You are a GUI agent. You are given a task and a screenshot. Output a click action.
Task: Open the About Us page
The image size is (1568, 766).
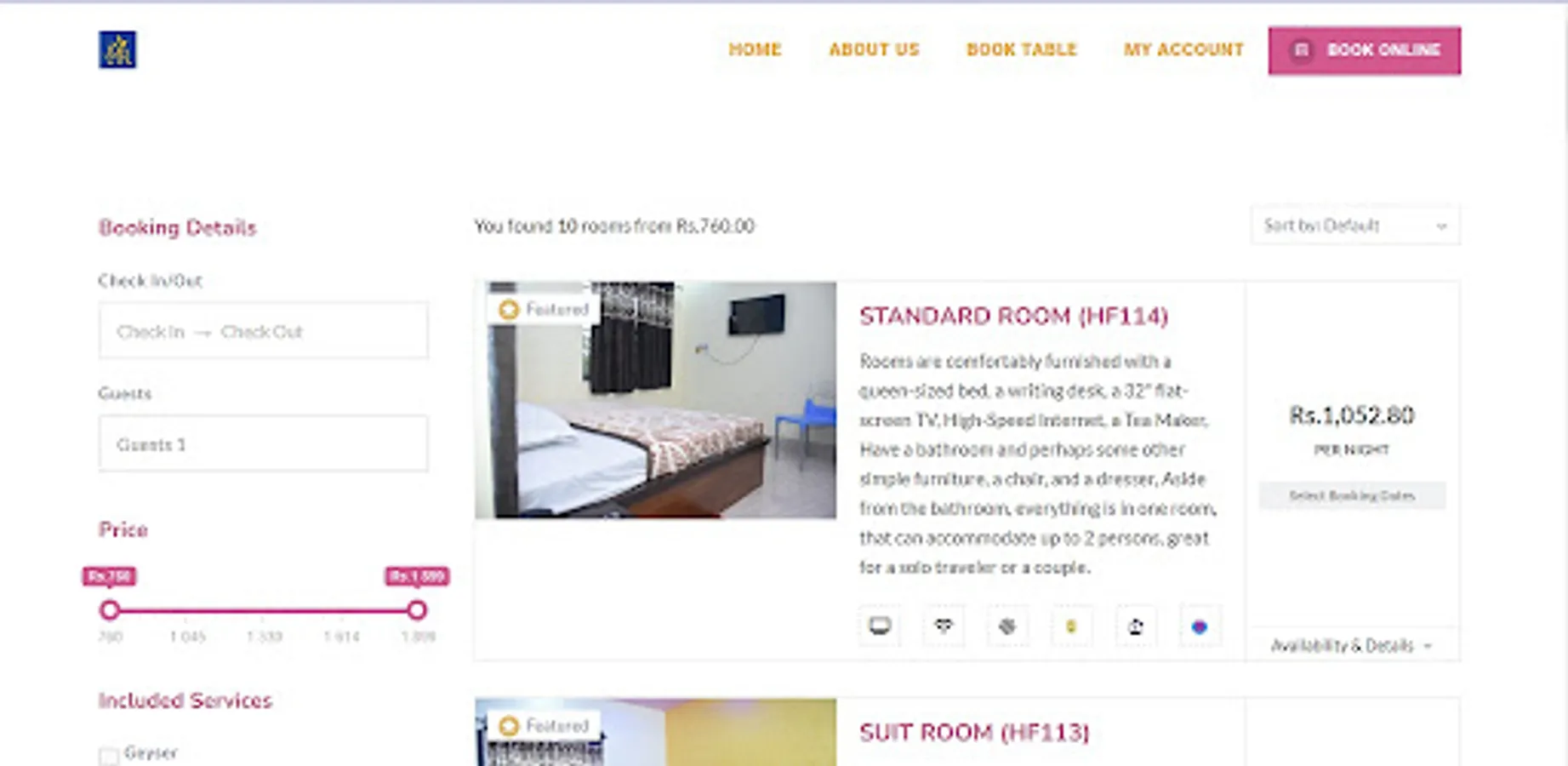pyautogui.click(x=874, y=49)
